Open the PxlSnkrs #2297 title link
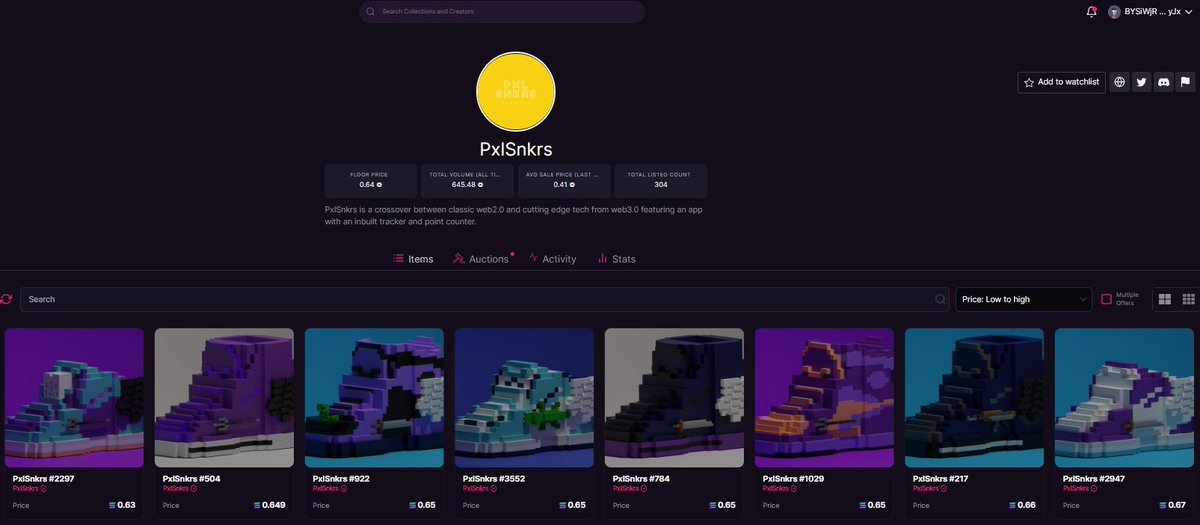The width and height of the screenshot is (1200, 525). point(43,479)
